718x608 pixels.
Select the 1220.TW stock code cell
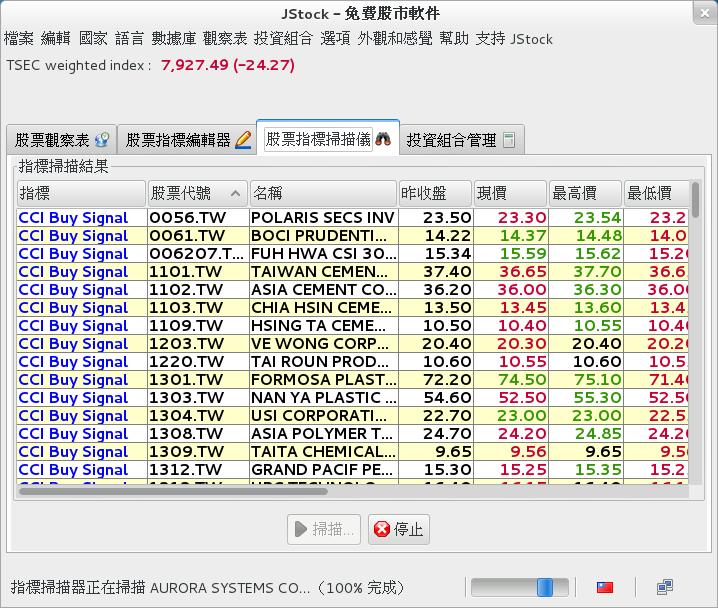coord(198,362)
